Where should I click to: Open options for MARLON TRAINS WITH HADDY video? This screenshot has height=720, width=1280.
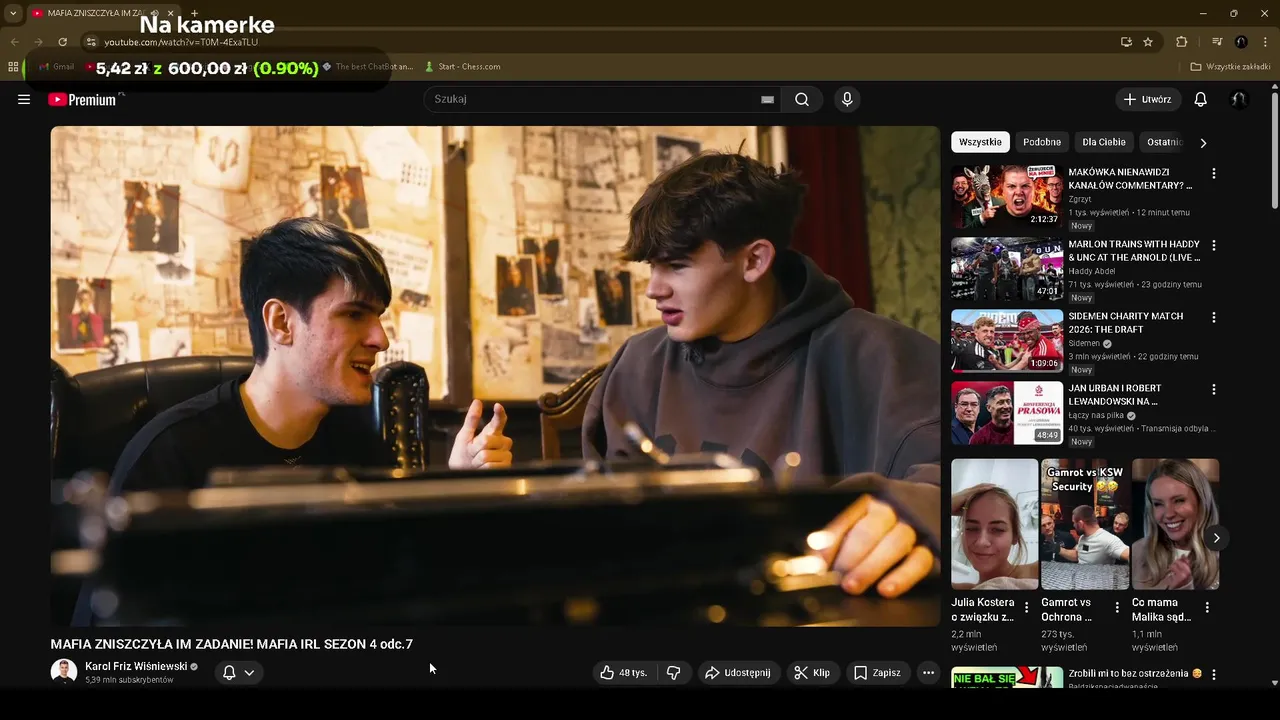pos(1214,245)
